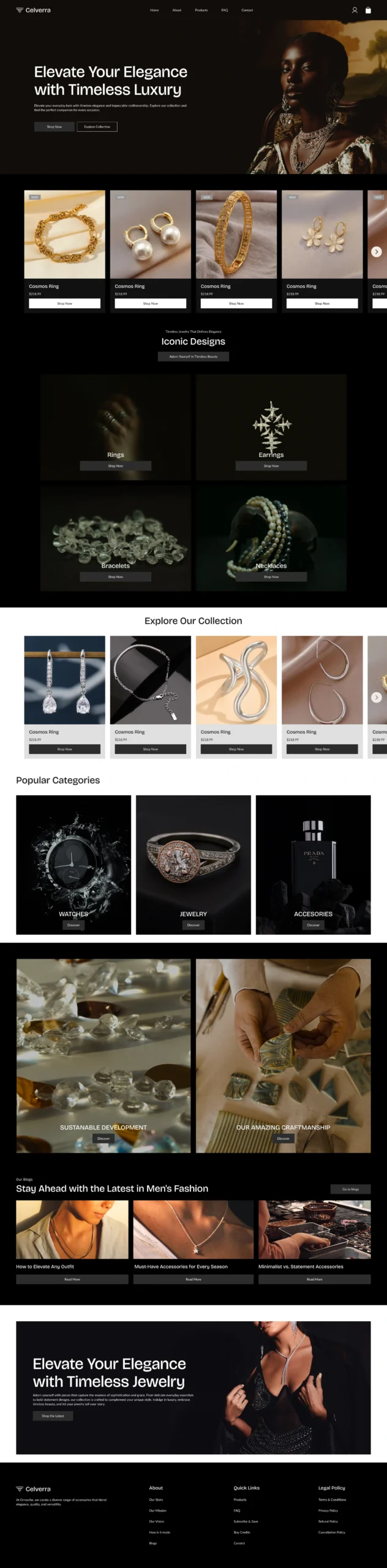Go to the FAQ menu item
387x1568 pixels.
tap(225, 10)
